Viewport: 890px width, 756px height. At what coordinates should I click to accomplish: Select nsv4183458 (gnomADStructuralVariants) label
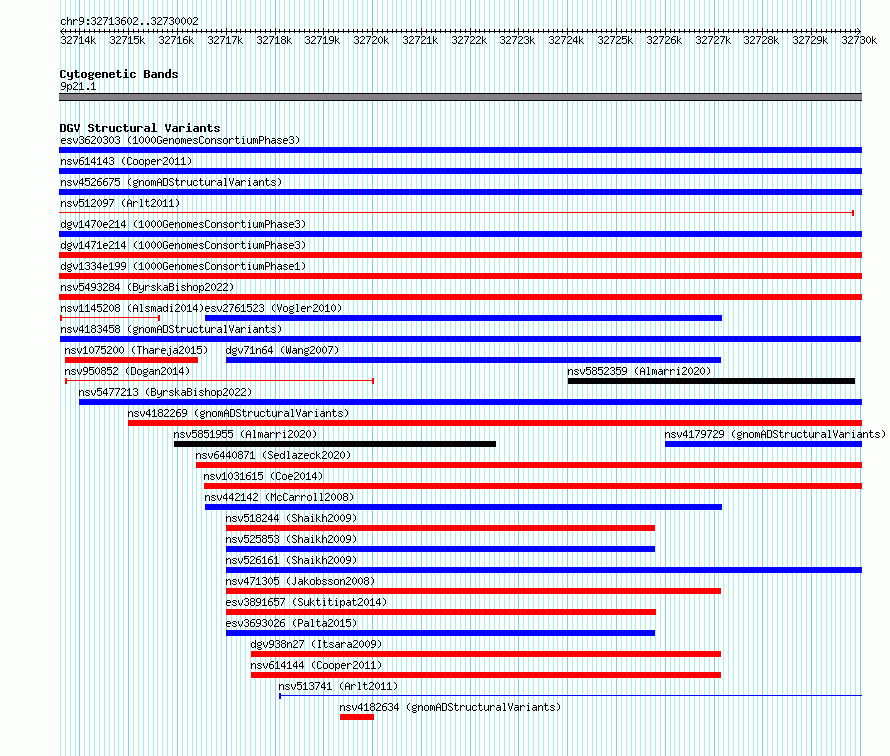[x=171, y=329]
